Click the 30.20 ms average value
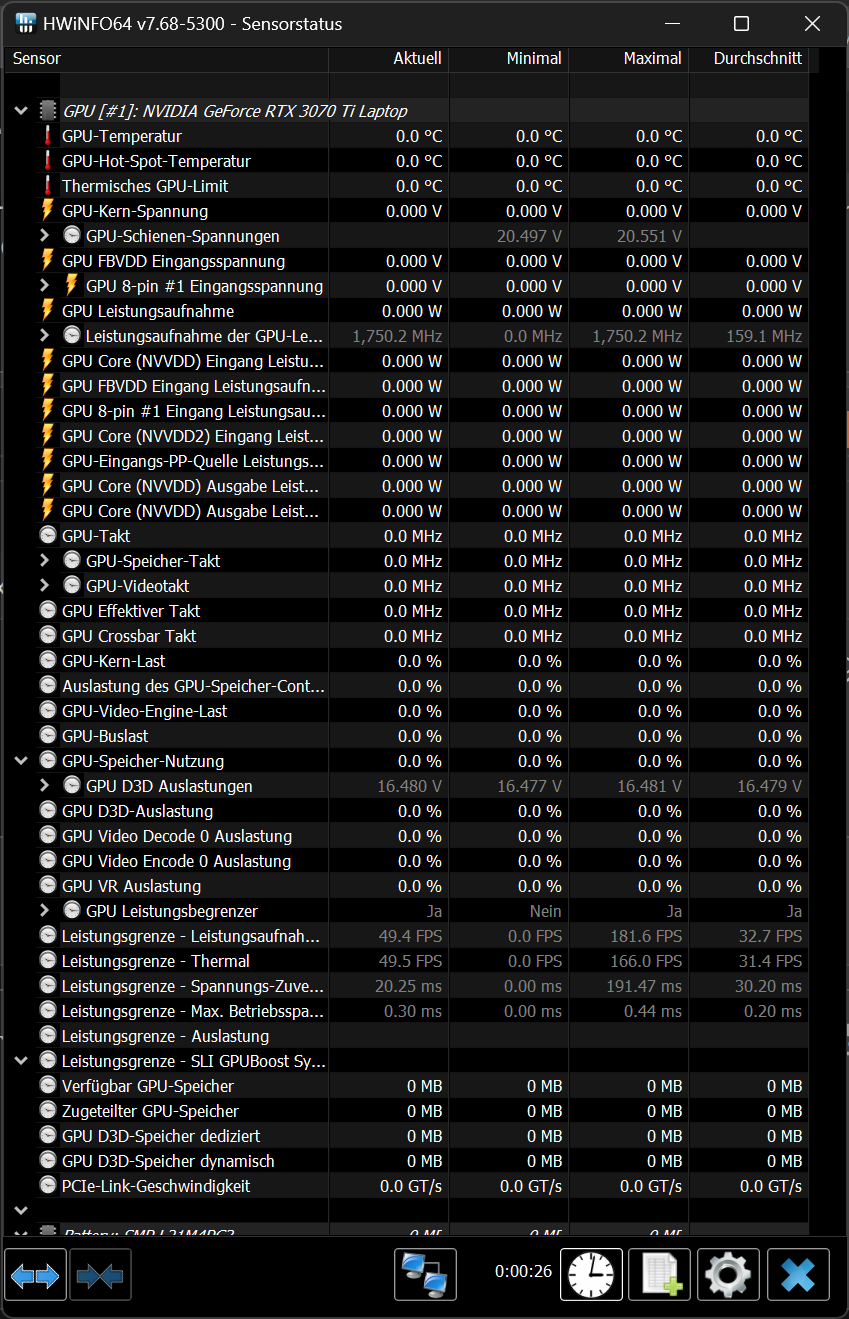Viewport: 849px width, 1319px height. 769,986
